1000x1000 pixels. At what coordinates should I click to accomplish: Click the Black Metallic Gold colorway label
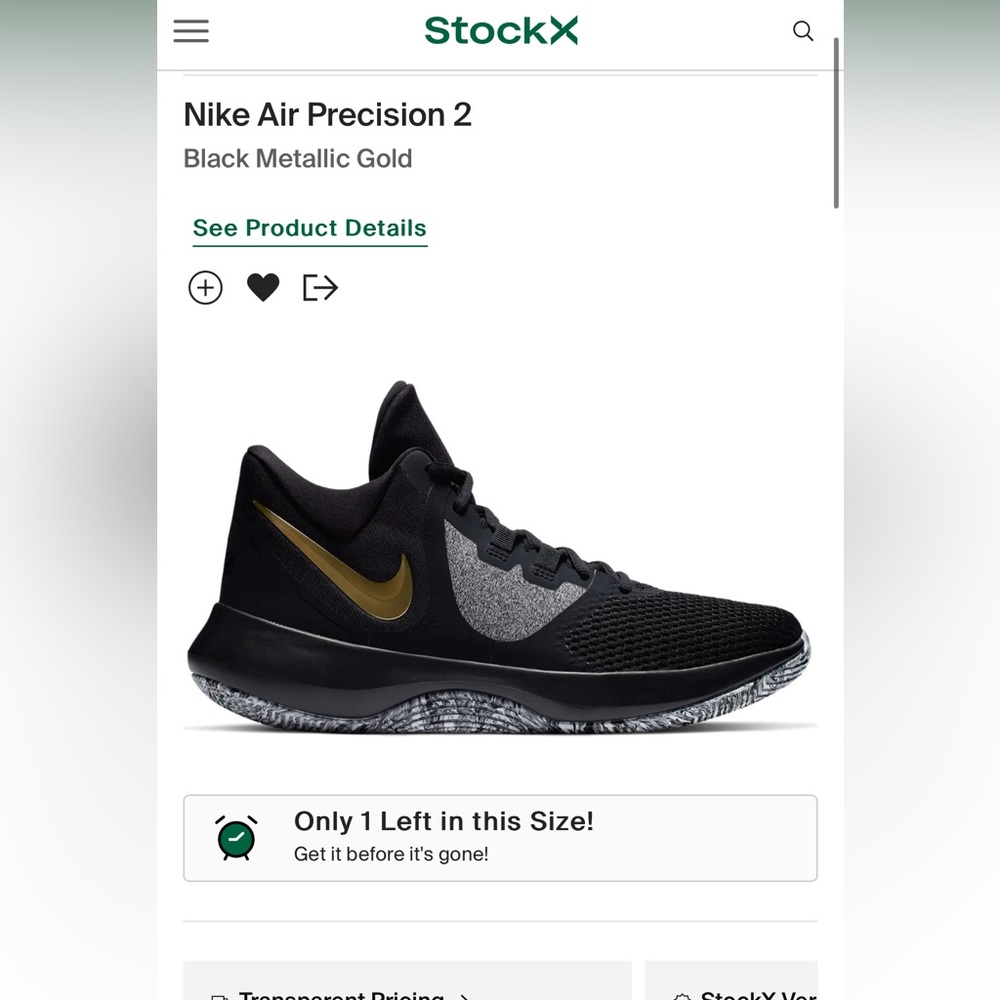(x=297, y=158)
